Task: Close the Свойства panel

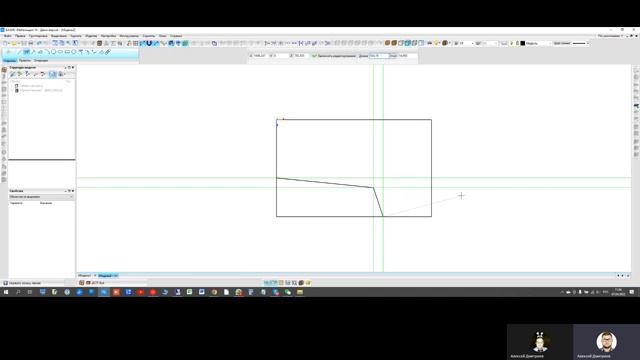Action: pos(73,191)
